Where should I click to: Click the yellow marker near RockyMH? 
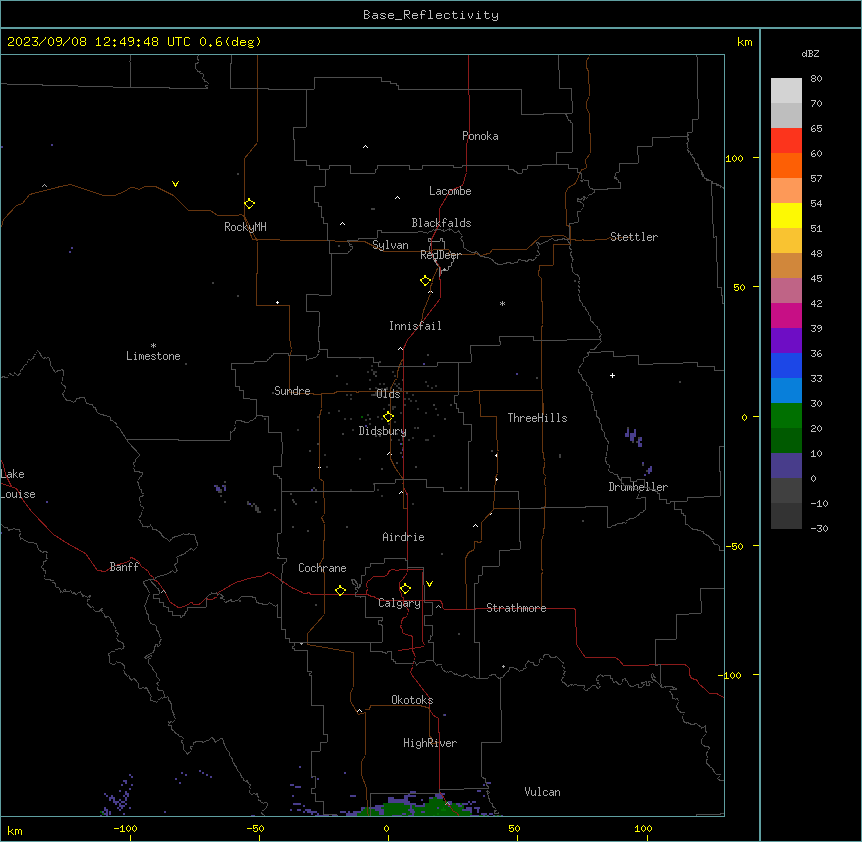tap(249, 203)
